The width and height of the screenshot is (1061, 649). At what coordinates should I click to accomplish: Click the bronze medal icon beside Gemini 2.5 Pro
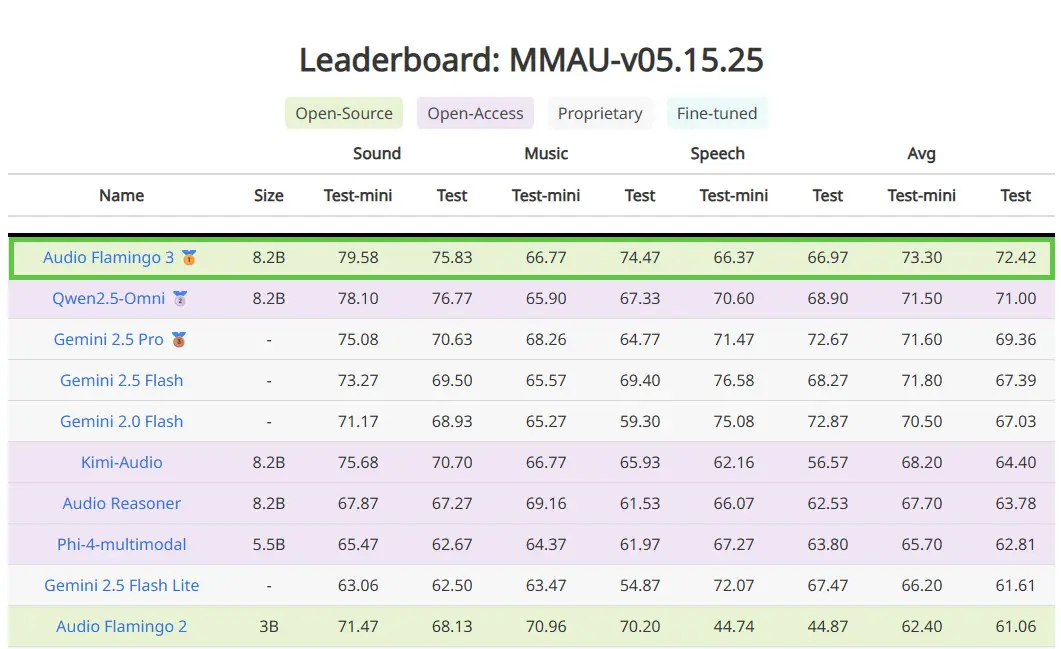(179, 340)
